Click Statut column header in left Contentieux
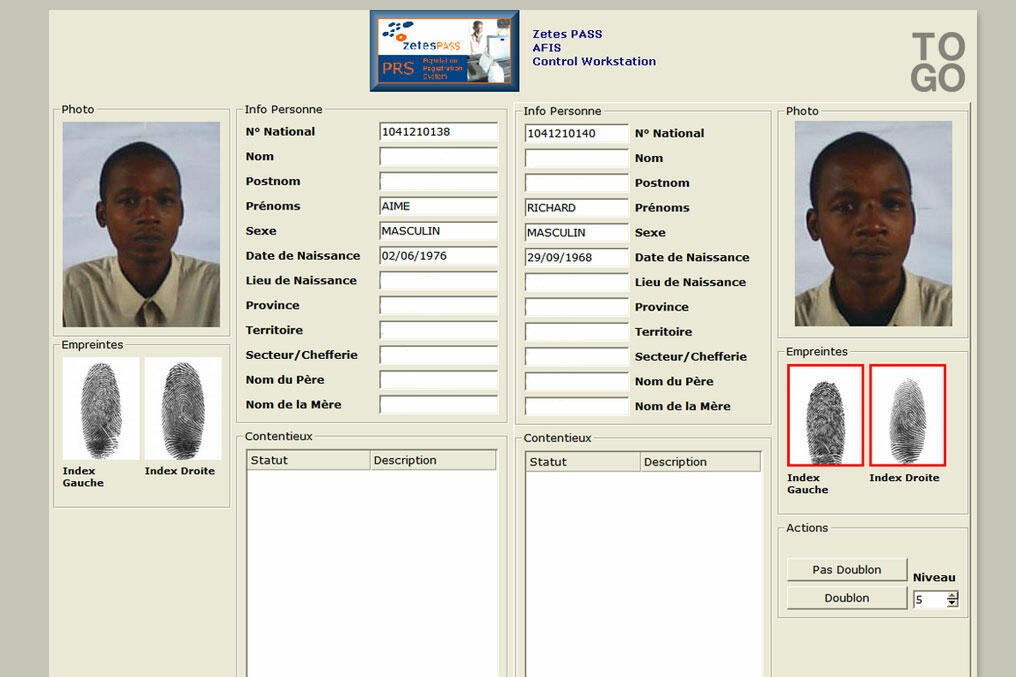 pyautogui.click(x=308, y=460)
